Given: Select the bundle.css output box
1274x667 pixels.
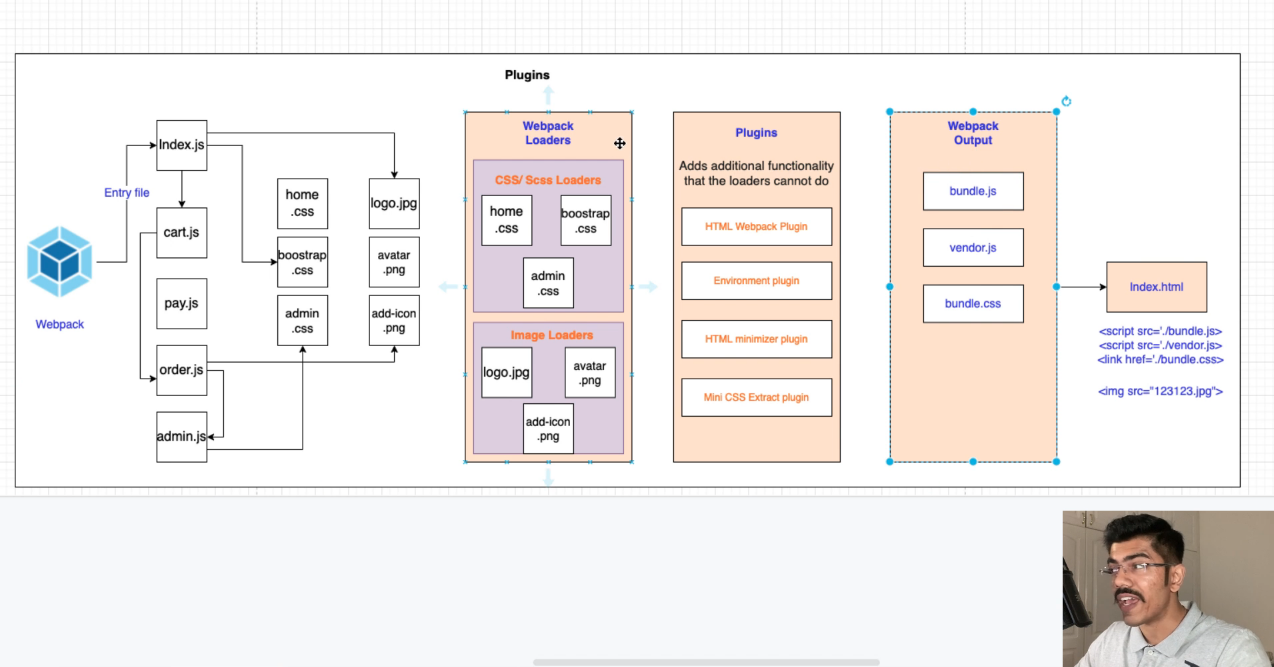Looking at the screenshot, I should [973, 303].
